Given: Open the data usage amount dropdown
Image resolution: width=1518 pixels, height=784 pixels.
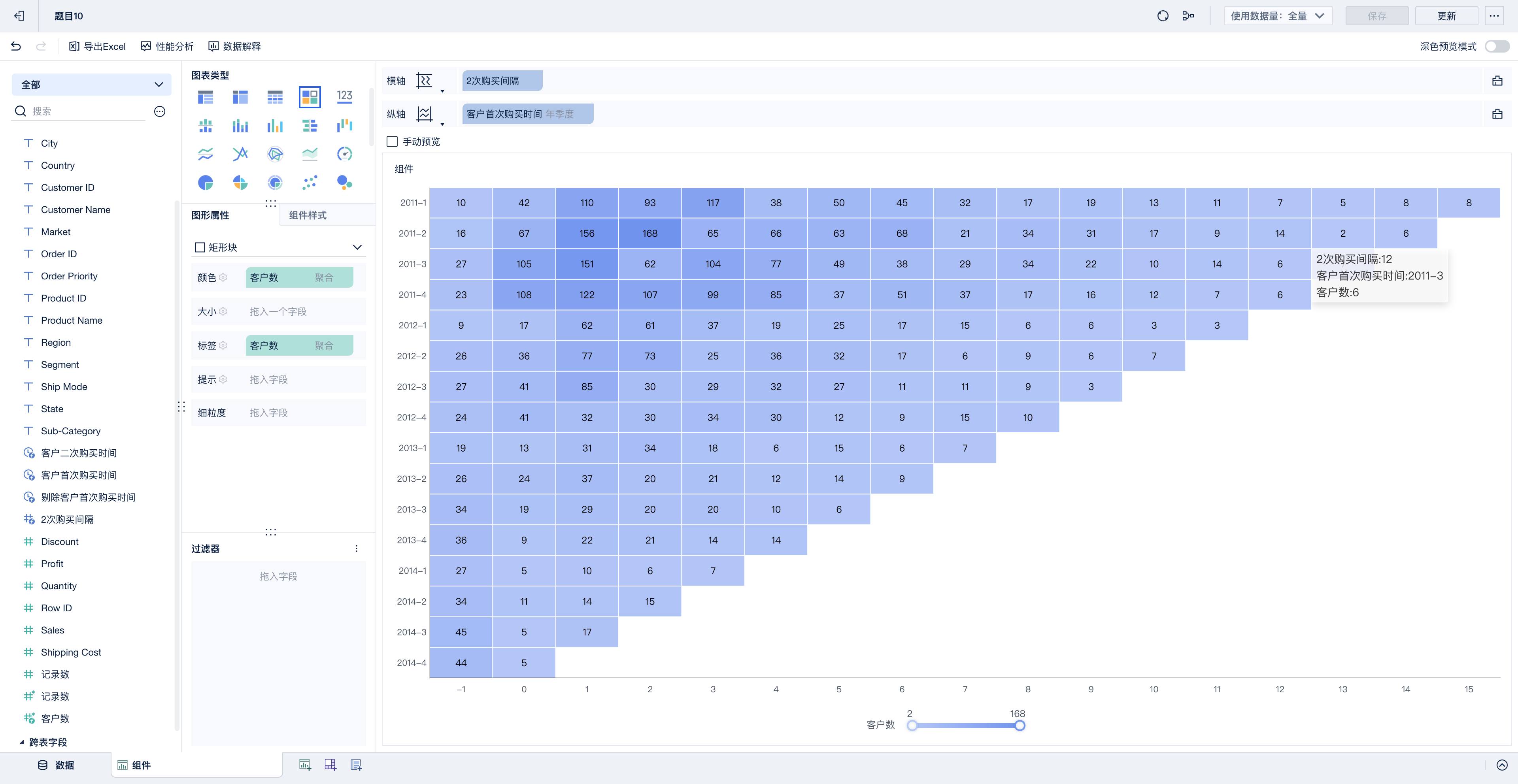Looking at the screenshot, I should pos(1278,16).
